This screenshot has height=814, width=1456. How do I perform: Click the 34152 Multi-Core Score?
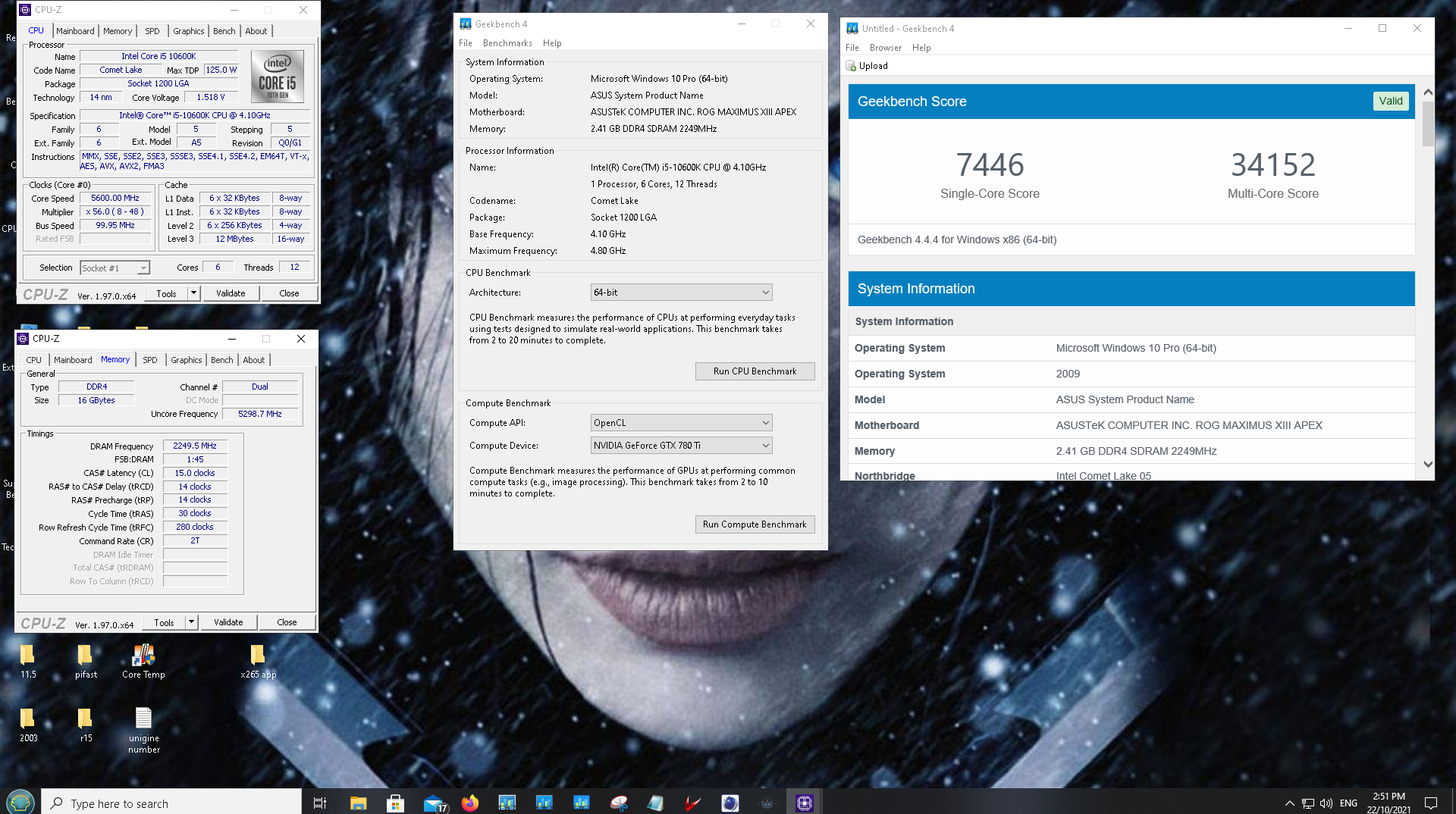pos(1273,165)
